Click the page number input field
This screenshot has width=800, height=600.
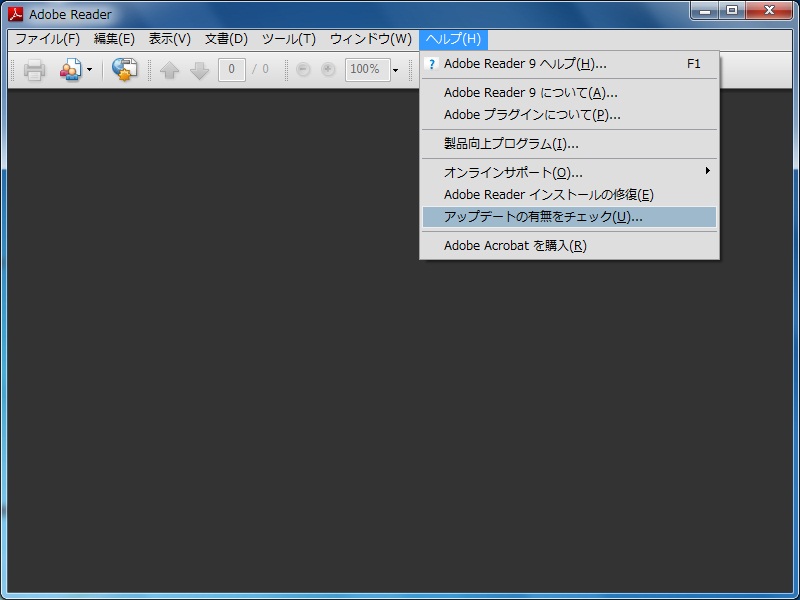tap(232, 69)
